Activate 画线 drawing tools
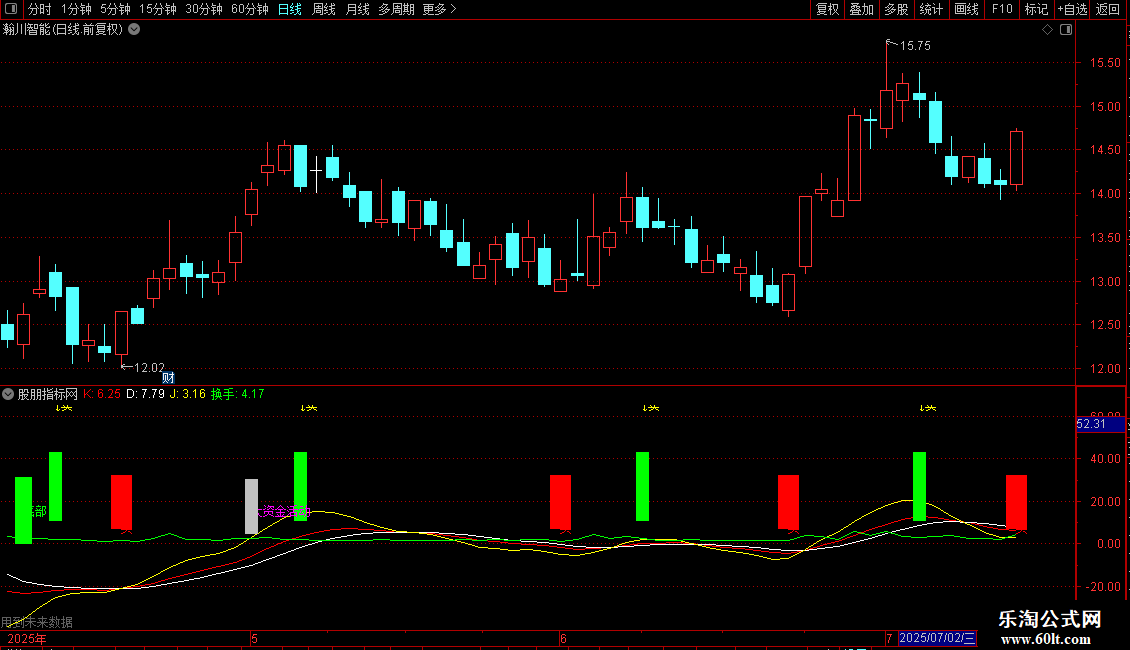This screenshot has width=1130, height=650. click(966, 9)
